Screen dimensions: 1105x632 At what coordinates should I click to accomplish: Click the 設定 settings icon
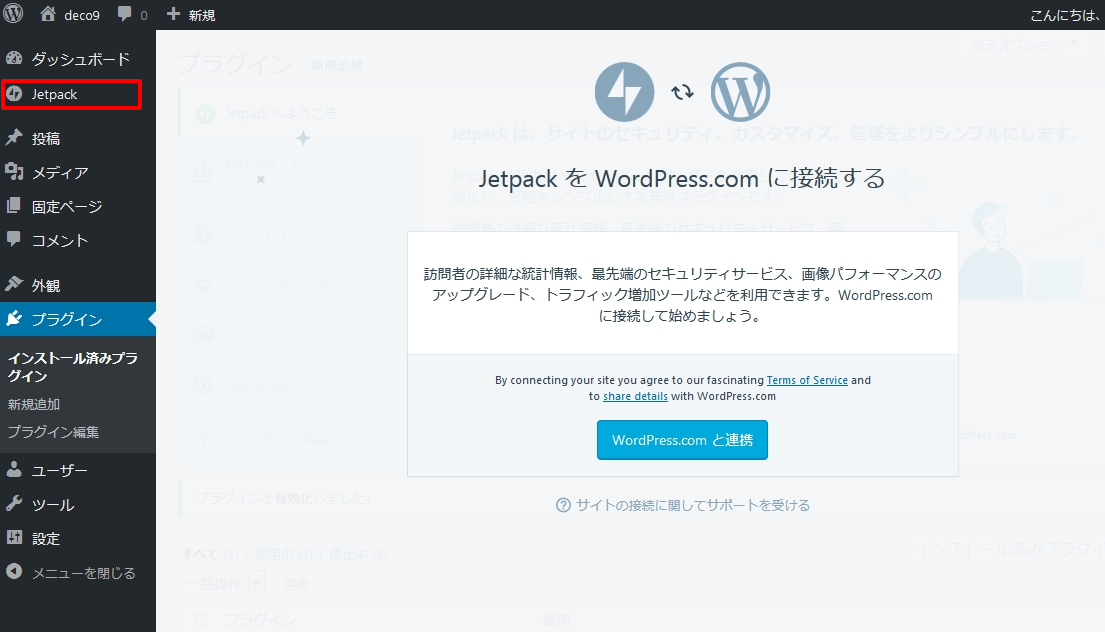(x=16, y=538)
